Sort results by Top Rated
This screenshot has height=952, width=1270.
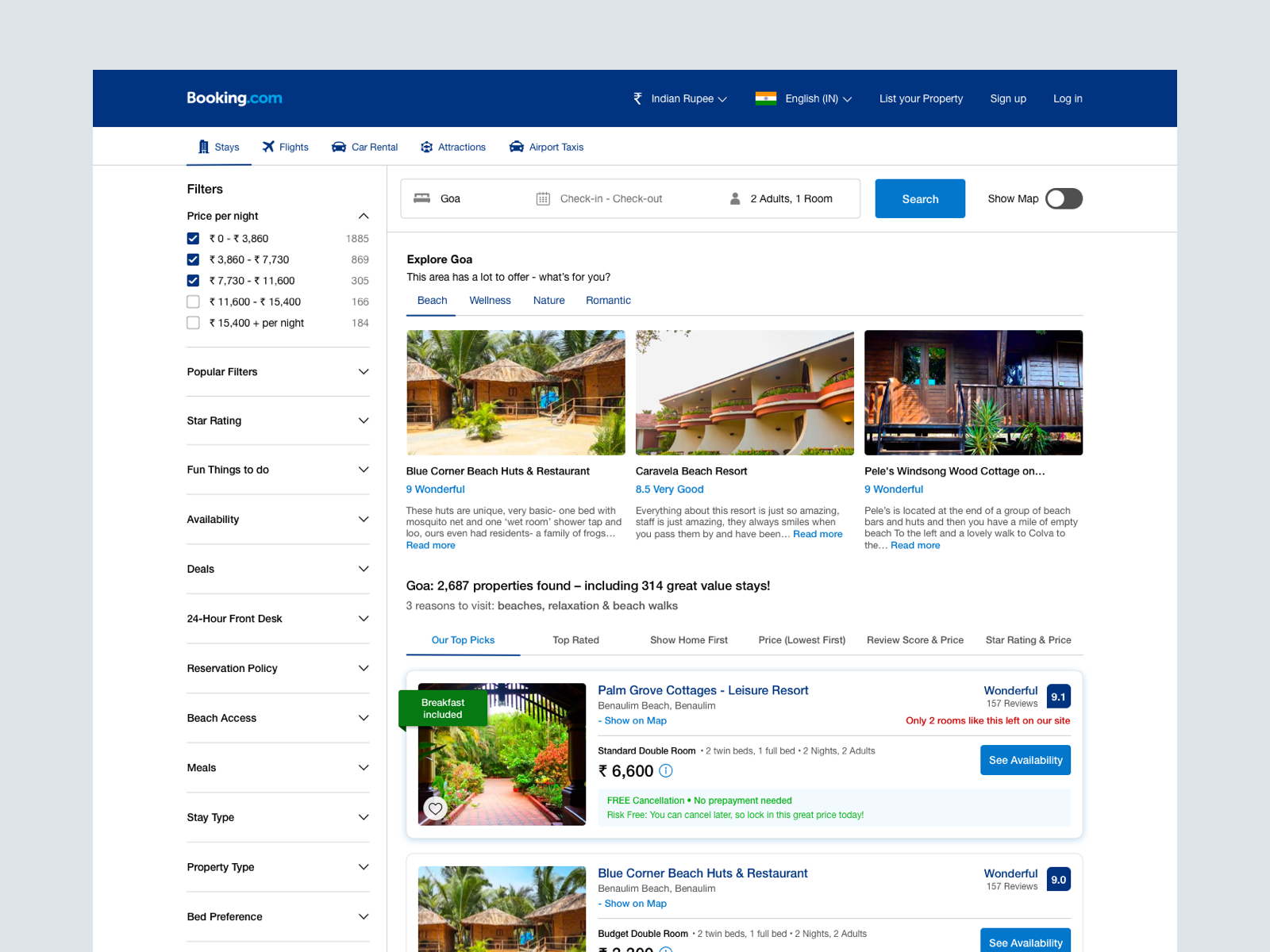[x=575, y=640]
